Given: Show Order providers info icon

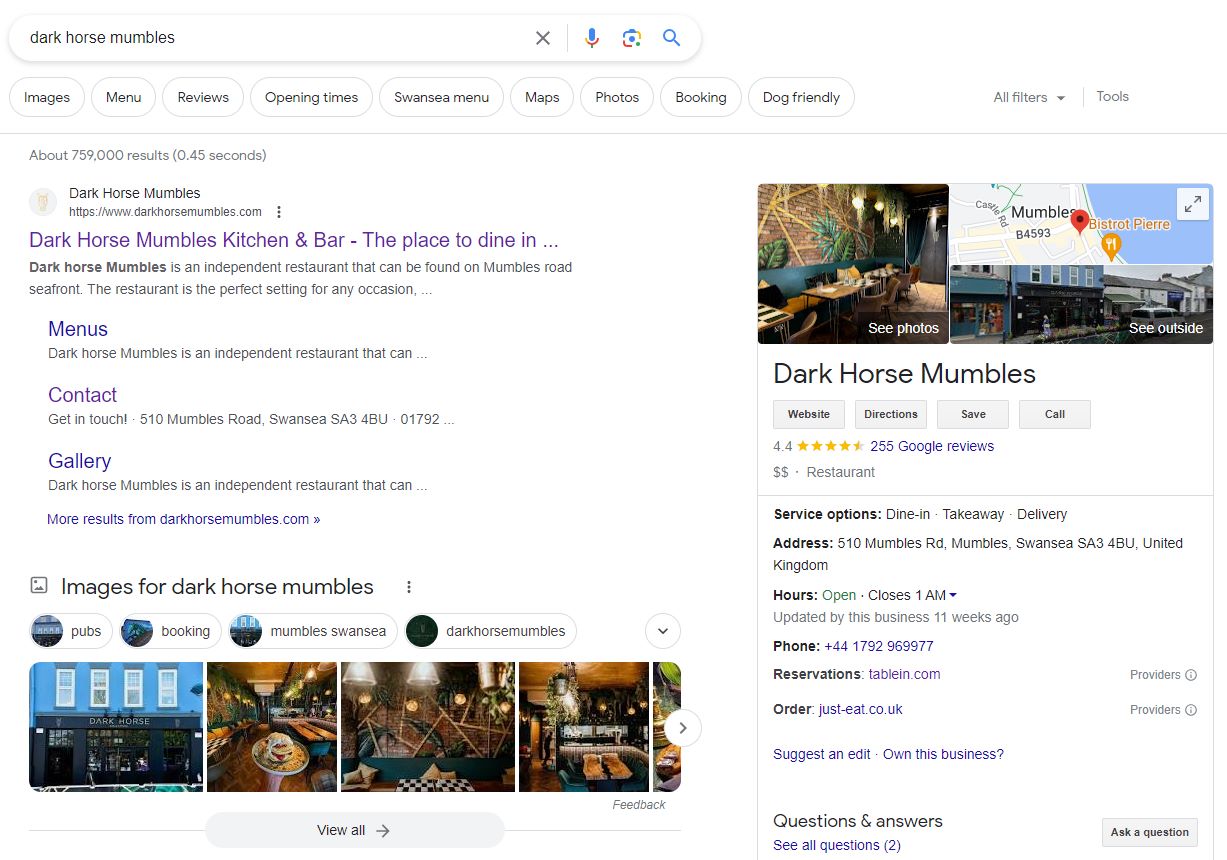Looking at the screenshot, I should (x=1191, y=710).
